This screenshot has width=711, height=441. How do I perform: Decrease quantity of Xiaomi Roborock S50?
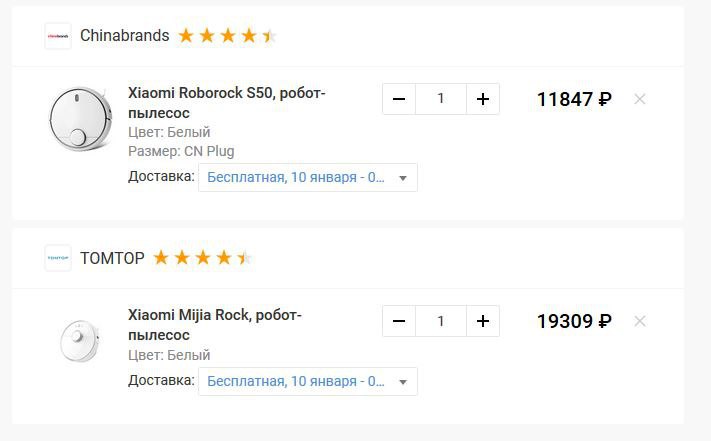pyautogui.click(x=399, y=99)
